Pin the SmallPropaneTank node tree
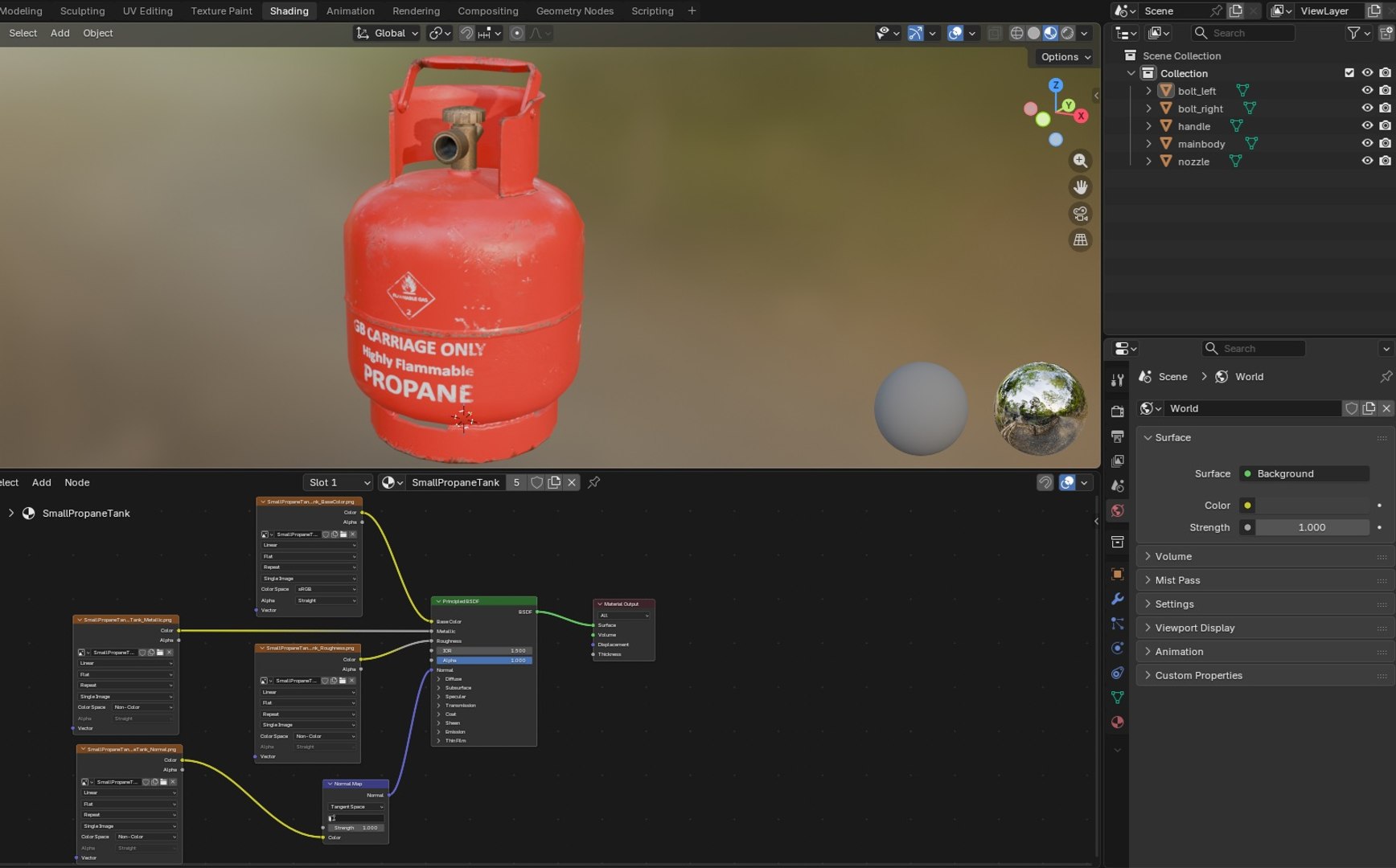 pyautogui.click(x=594, y=482)
